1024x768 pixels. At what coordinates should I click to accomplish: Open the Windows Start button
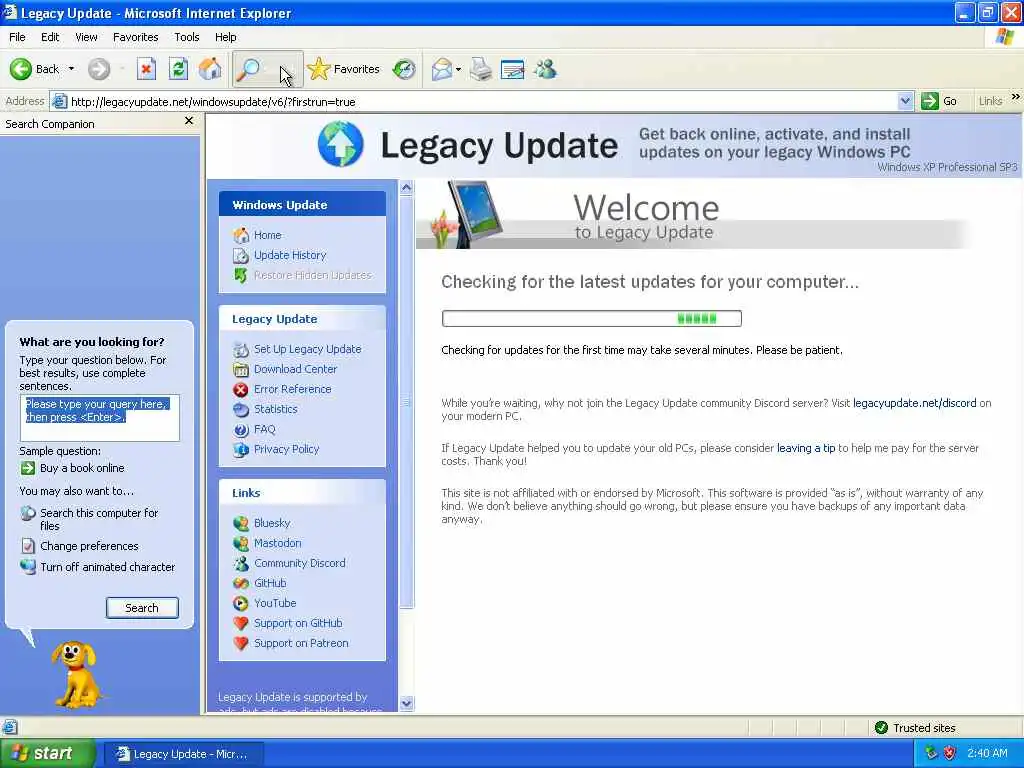click(46, 754)
